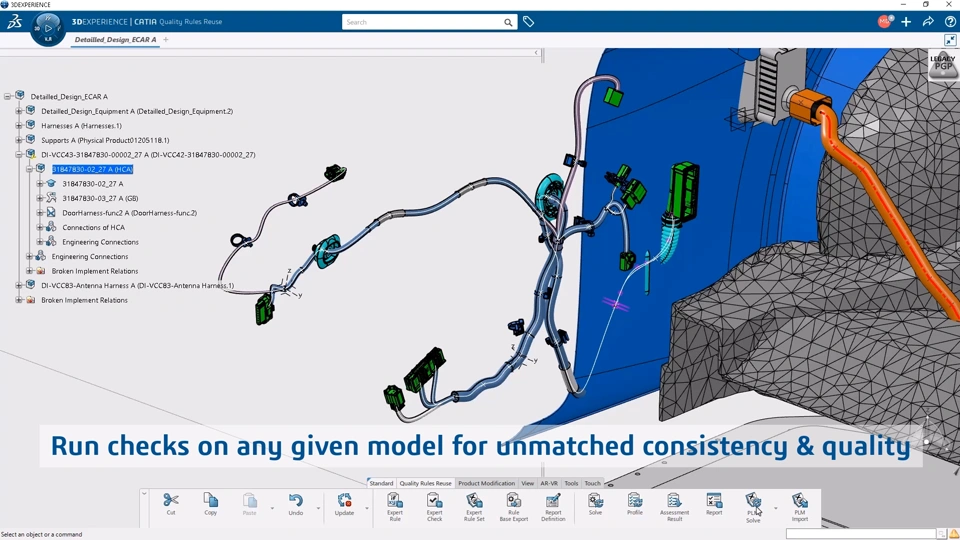The image size is (960, 540).
Task: Open the Help question mark icon
Action: 950,22
